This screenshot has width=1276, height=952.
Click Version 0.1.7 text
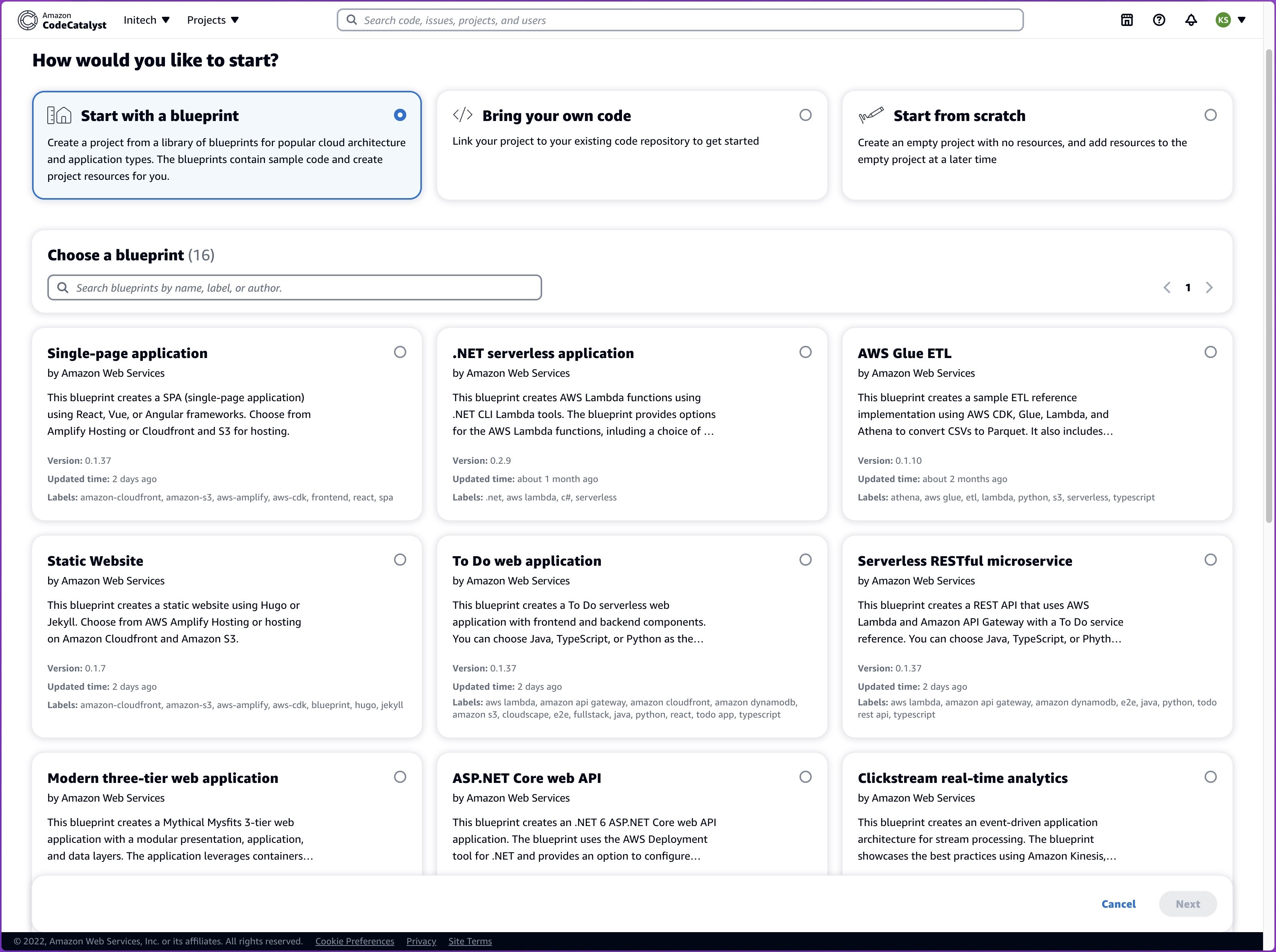pyautogui.click(x=77, y=668)
